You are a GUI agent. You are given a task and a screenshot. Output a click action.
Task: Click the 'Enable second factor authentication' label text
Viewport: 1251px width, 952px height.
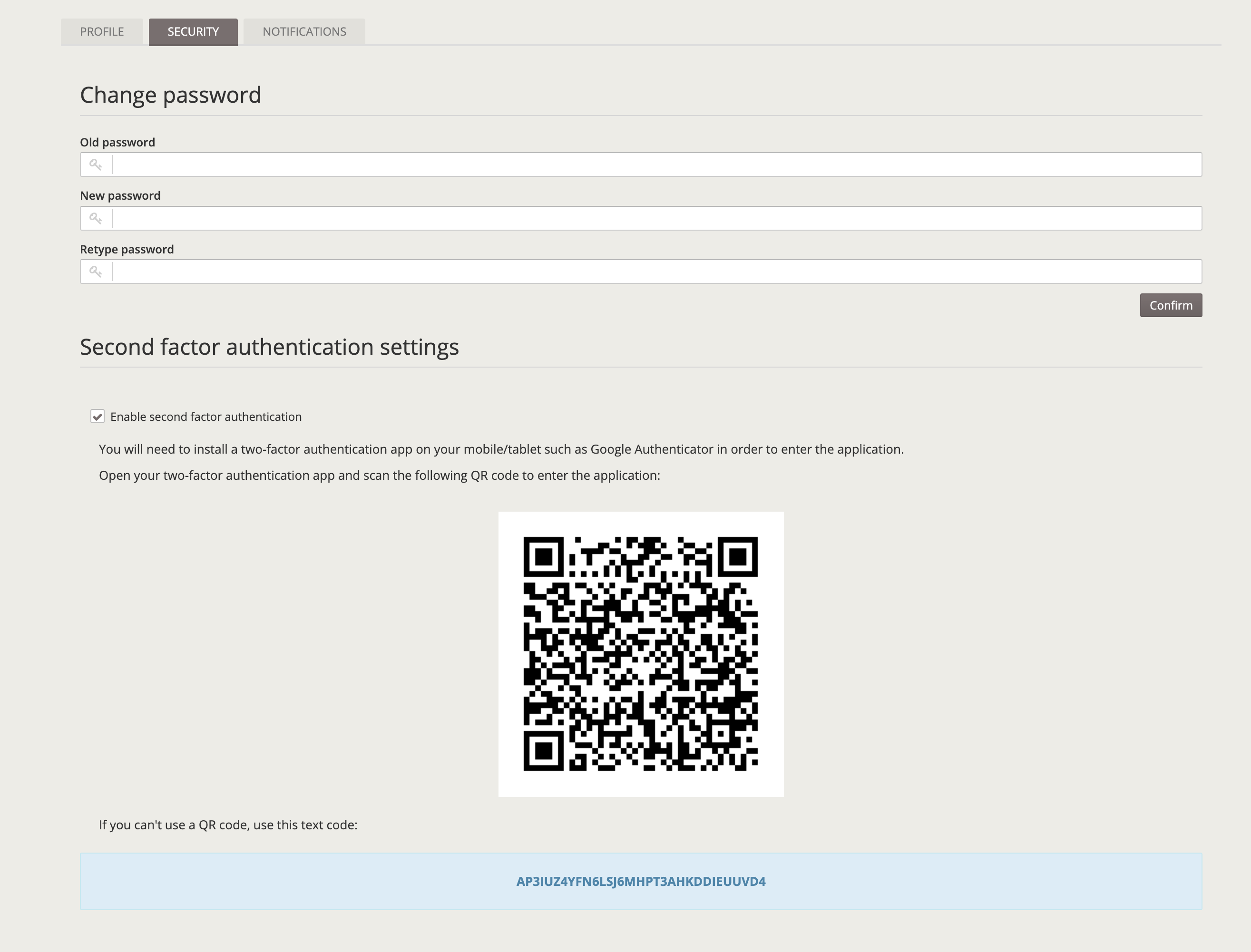(206, 417)
